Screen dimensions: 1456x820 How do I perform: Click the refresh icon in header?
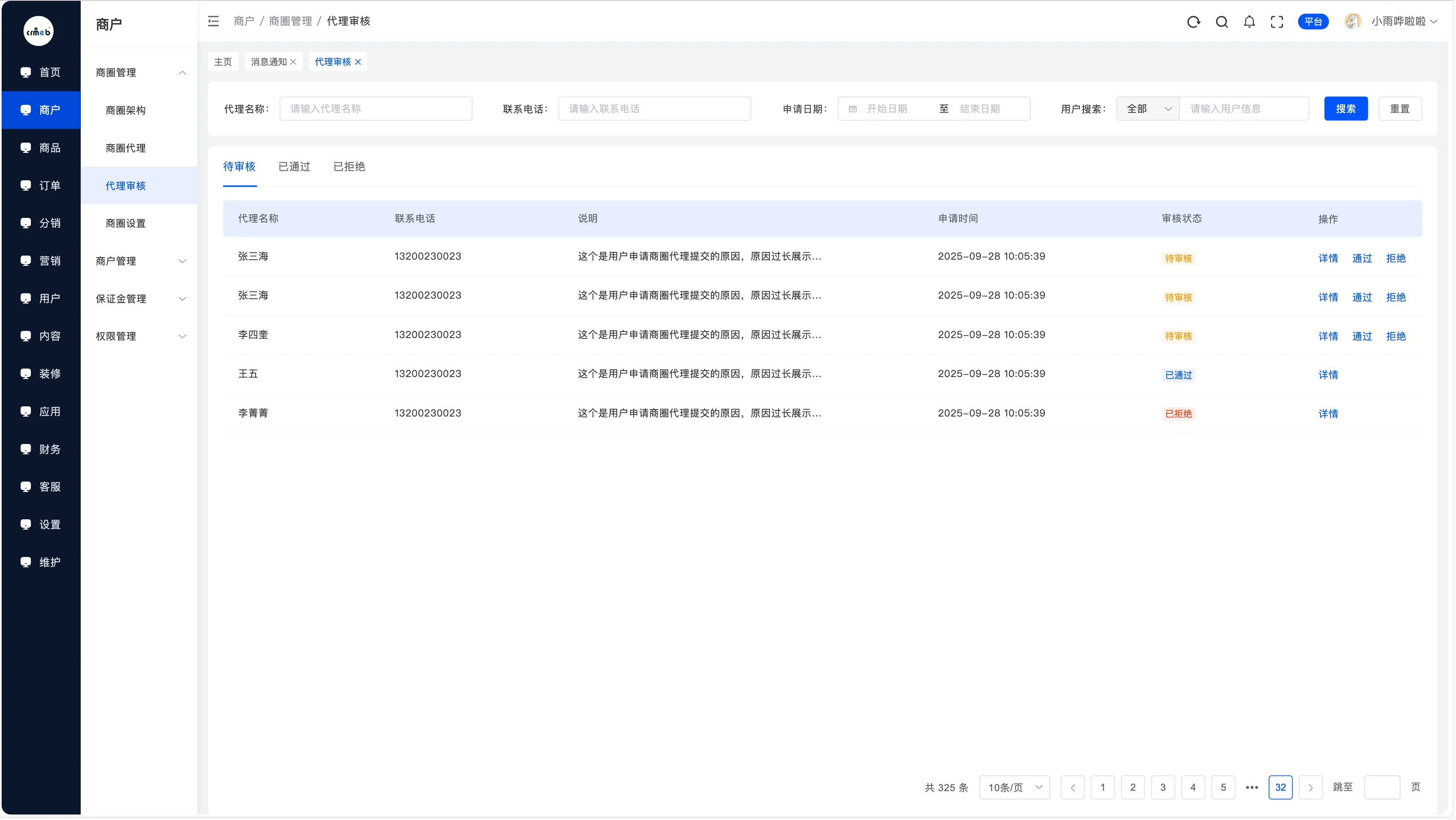(x=1193, y=22)
